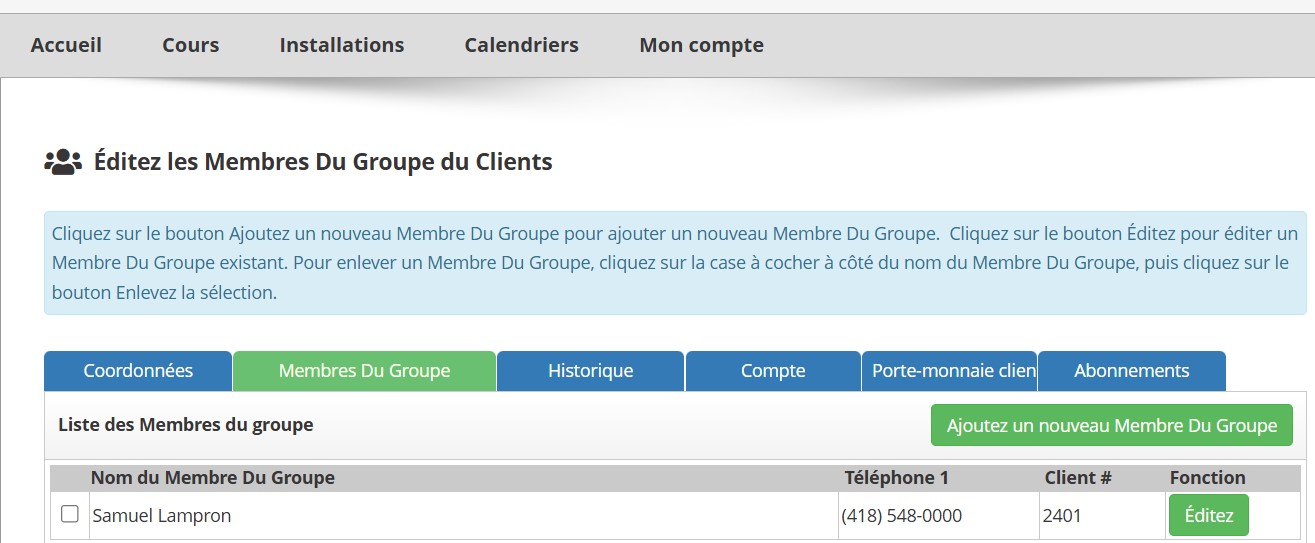1315x543 pixels.
Task: Click the name Samuel Lampron in the list
Action: tap(161, 516)
